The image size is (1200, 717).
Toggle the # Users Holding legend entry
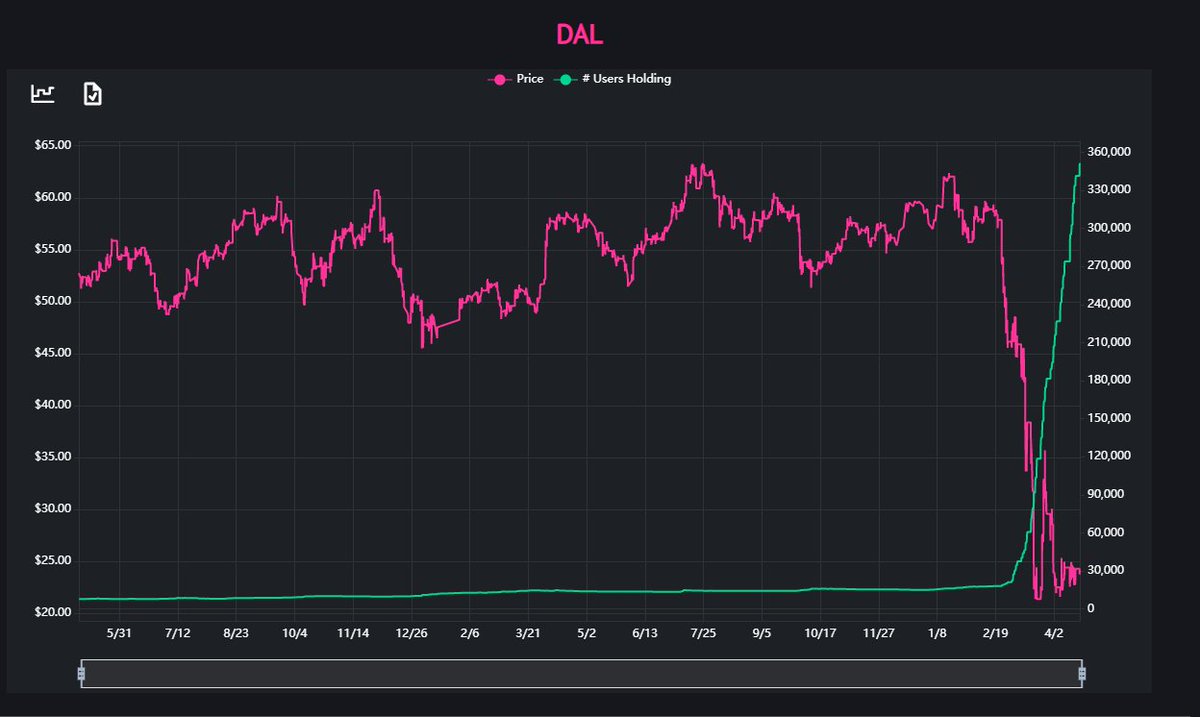click(x=612, y=79)
